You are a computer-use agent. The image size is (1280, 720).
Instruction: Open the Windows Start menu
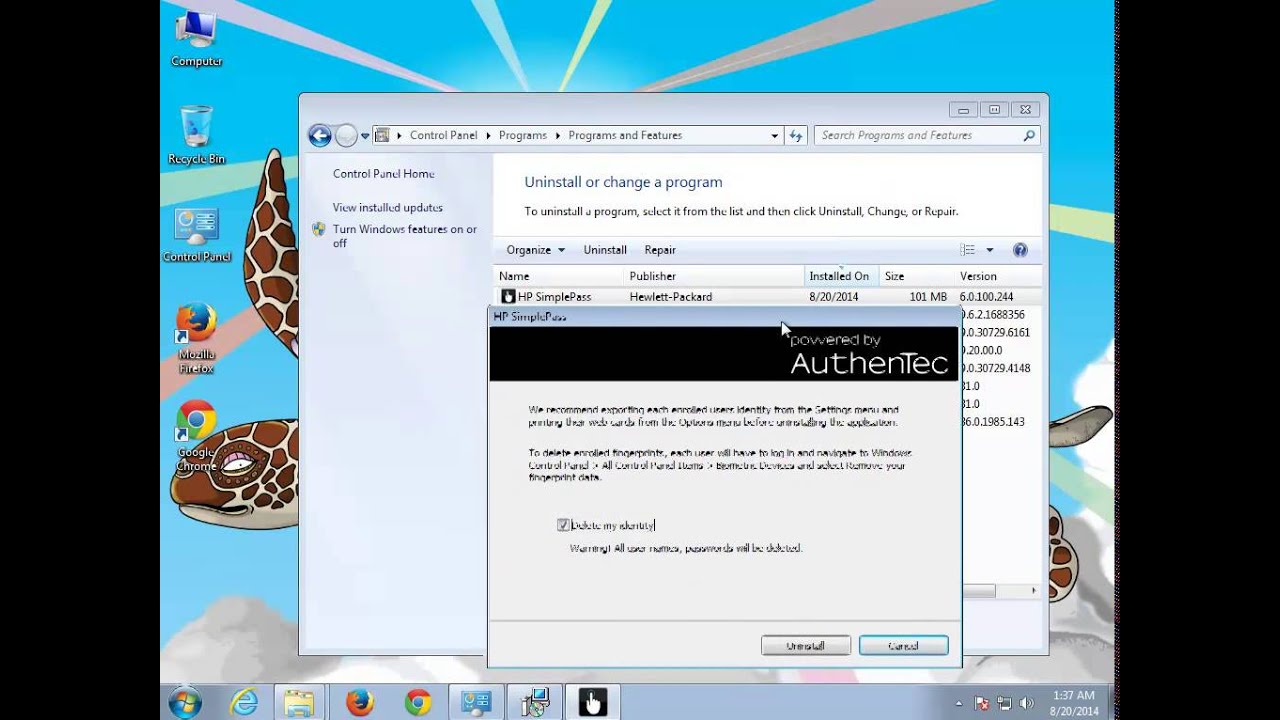click(185, 702)
